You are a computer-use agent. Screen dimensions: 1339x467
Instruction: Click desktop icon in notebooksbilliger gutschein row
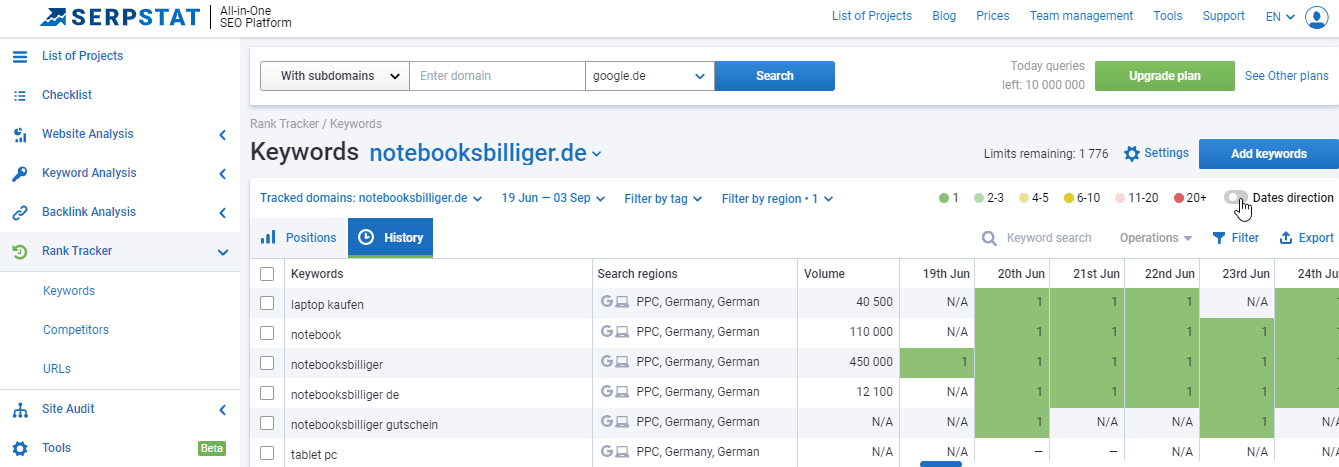(x=622, y=423)
